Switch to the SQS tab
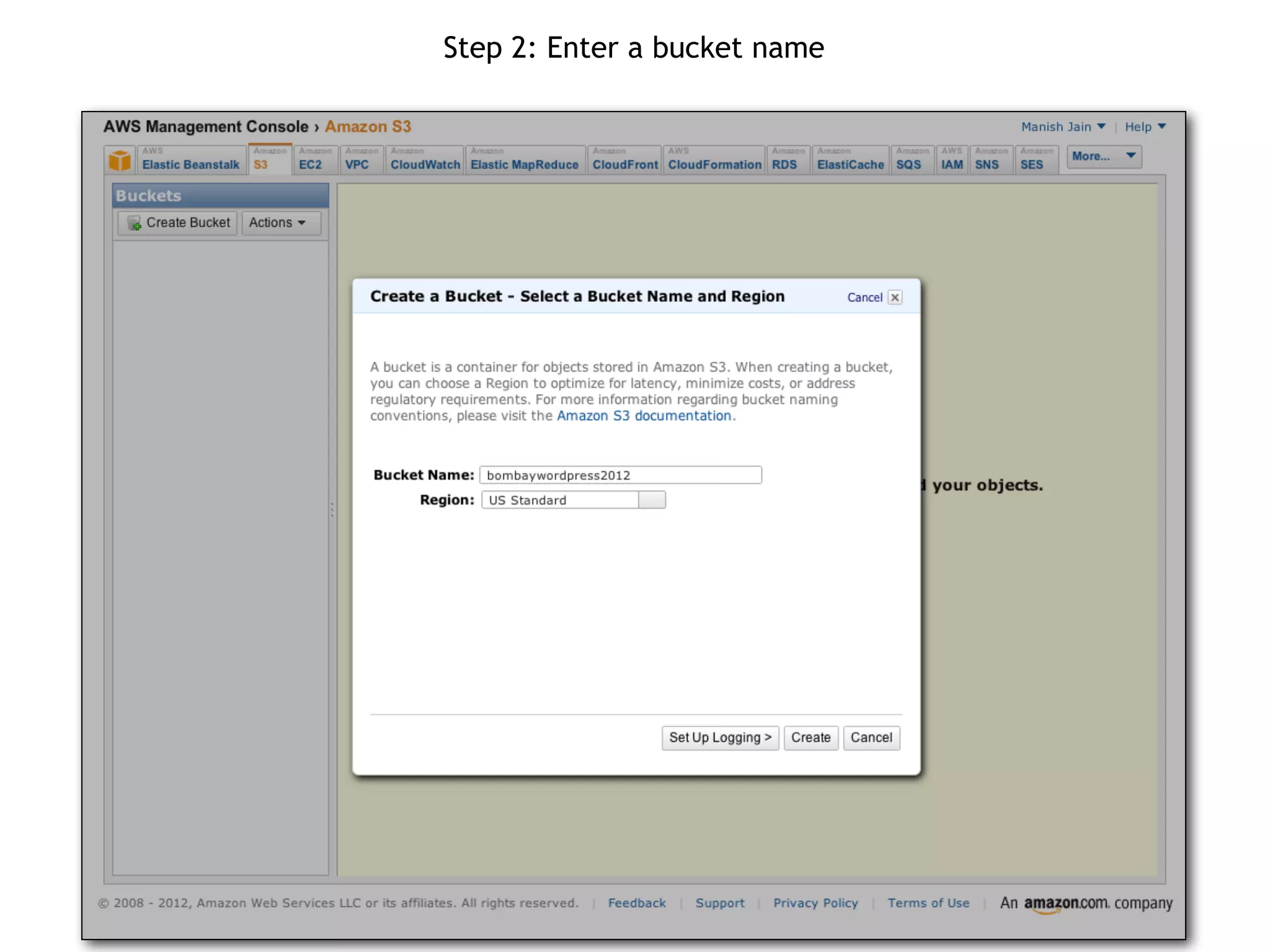The image size is (1270, 952). coord(912,160)
